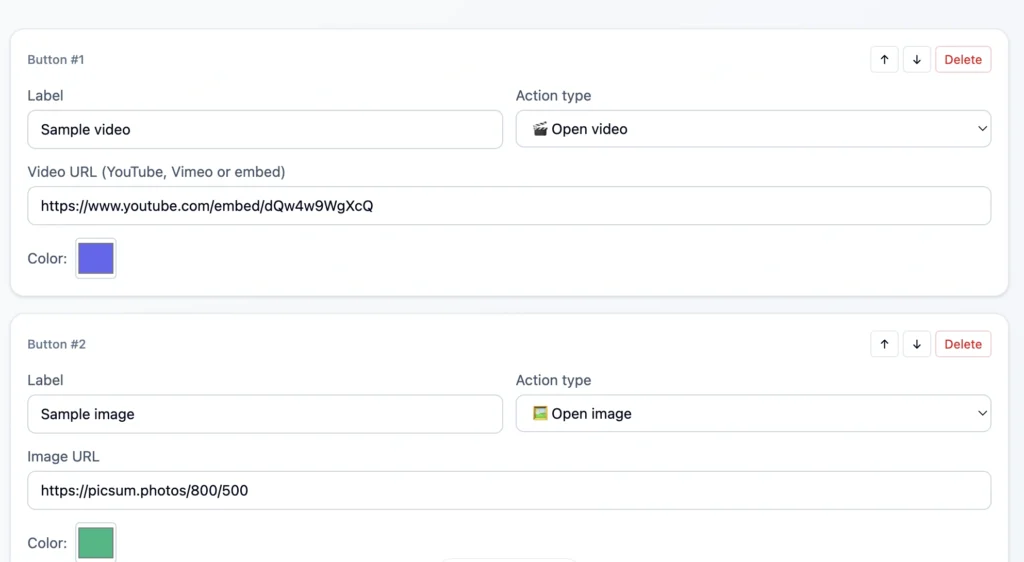Delete Button #1
Image resolution: width=1024 pixels, height=562 pixels.
[x=963, y=59]
